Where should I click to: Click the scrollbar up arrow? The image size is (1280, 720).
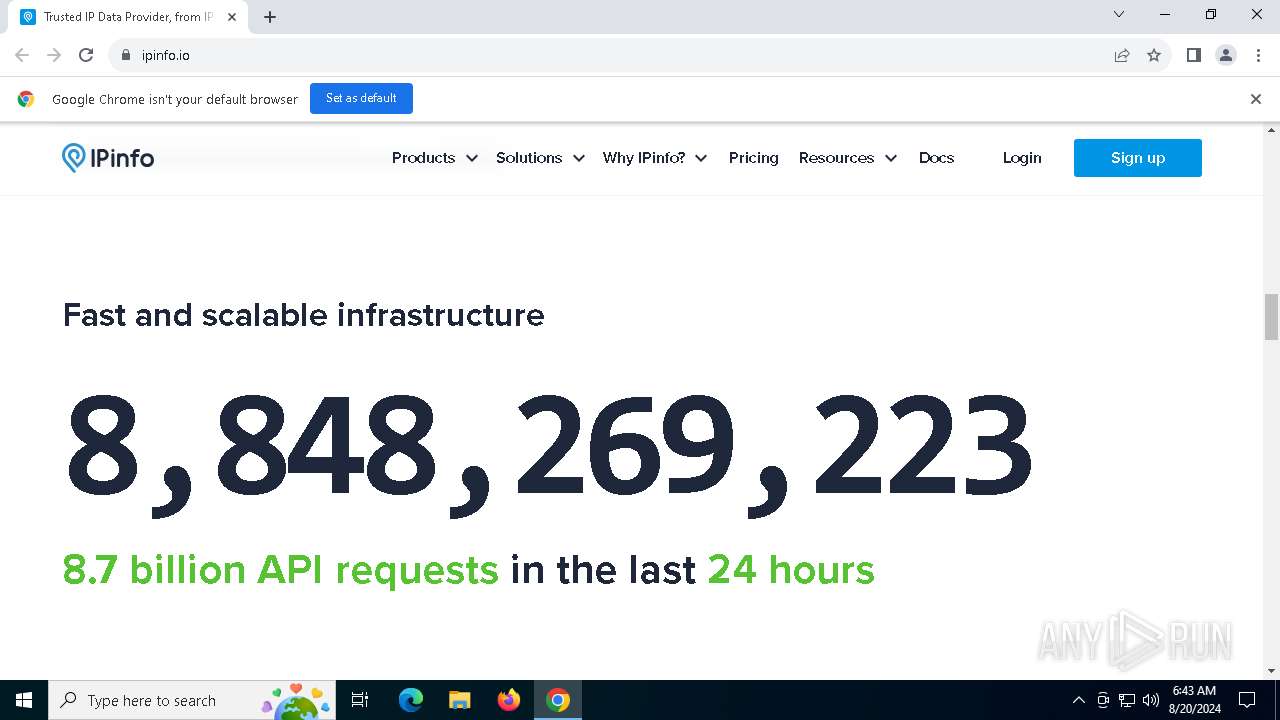click(1272, 130)
